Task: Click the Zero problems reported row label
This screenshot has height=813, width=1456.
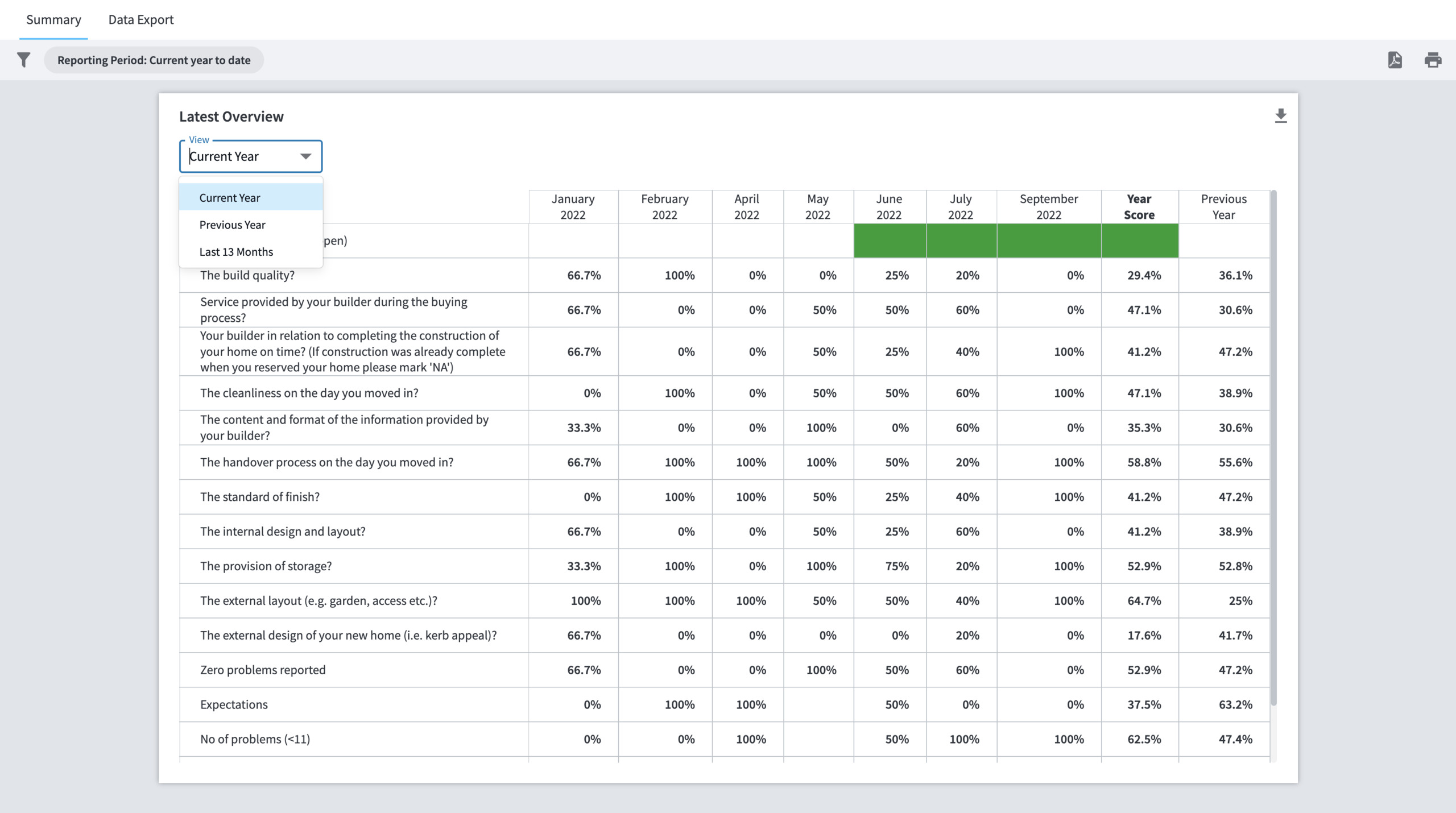Action: point(263,670)
